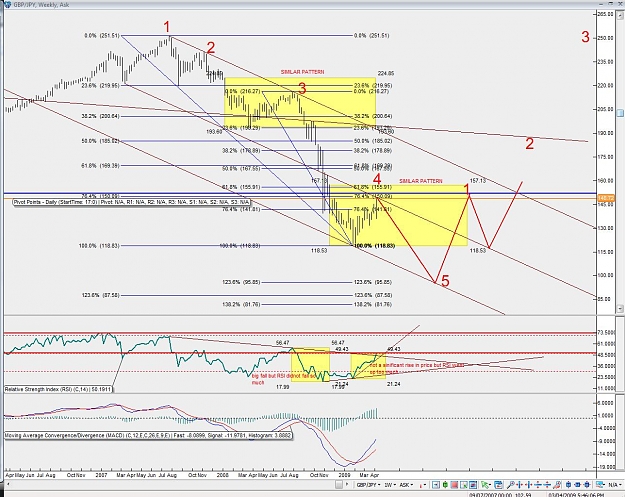
Task: Click the second vertical compress/expand axis icon
Action: [x=547, y=485]
